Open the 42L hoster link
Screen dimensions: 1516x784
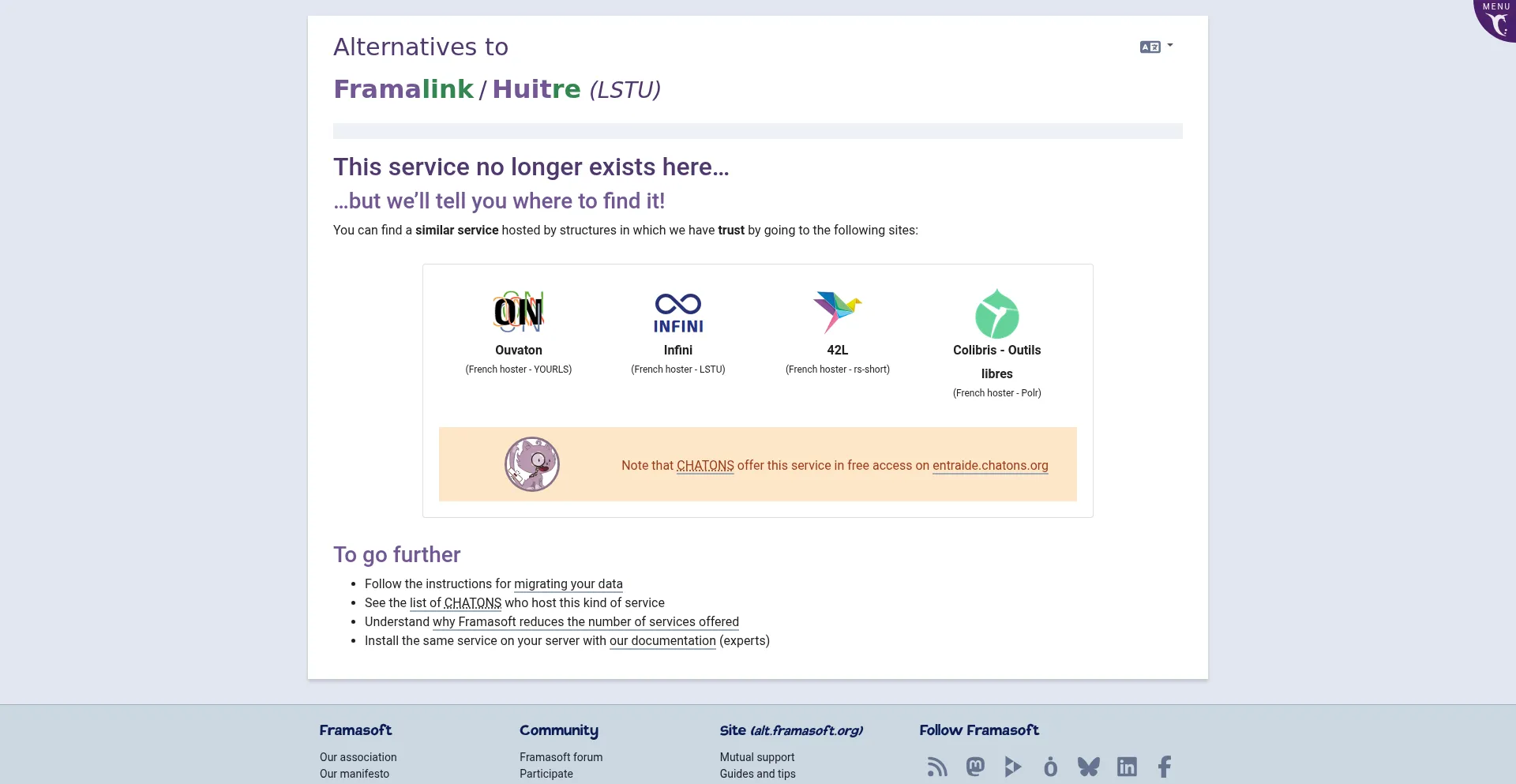[838, 350]
